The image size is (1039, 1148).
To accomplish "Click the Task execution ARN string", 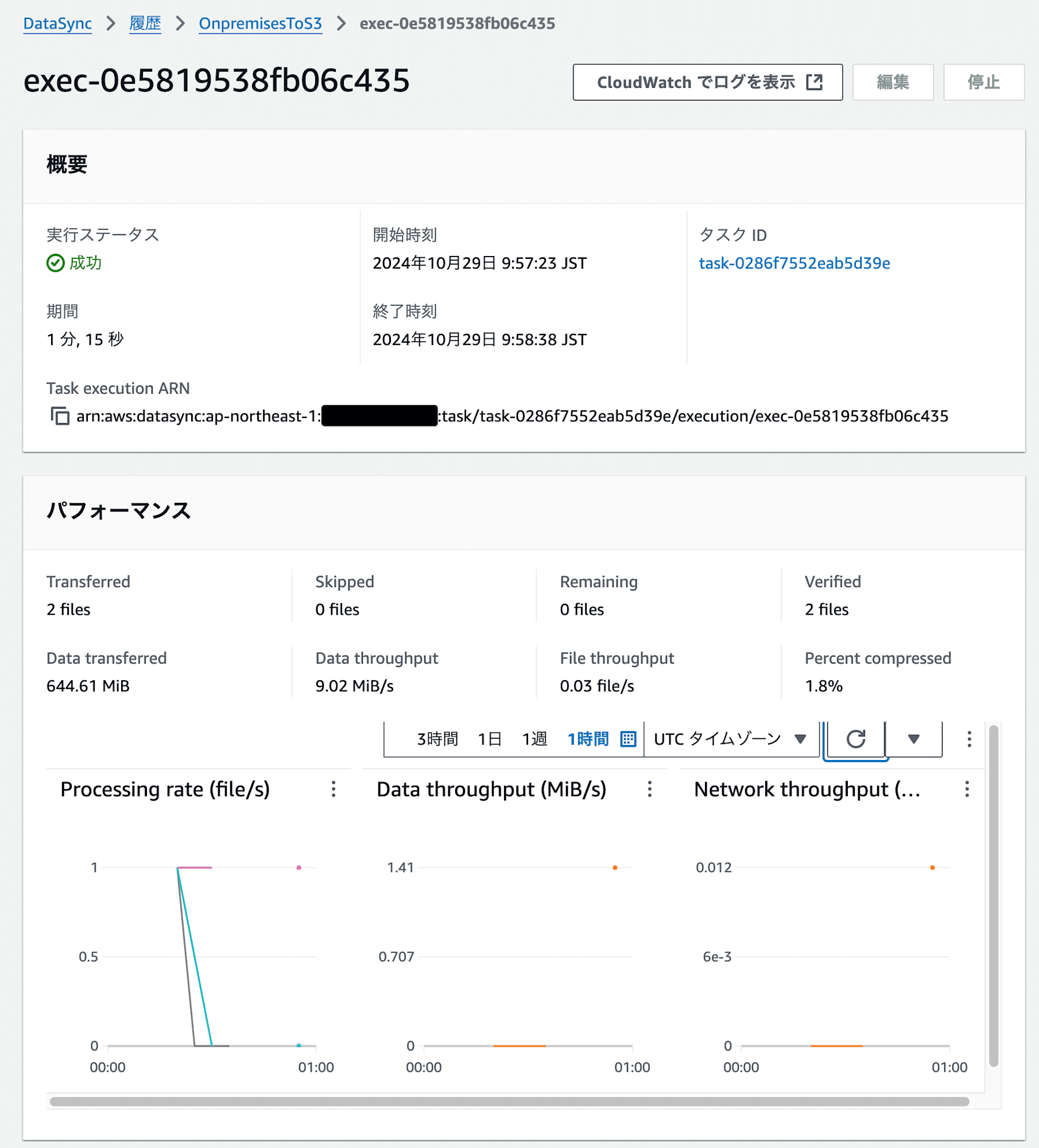I will (512, 416).
